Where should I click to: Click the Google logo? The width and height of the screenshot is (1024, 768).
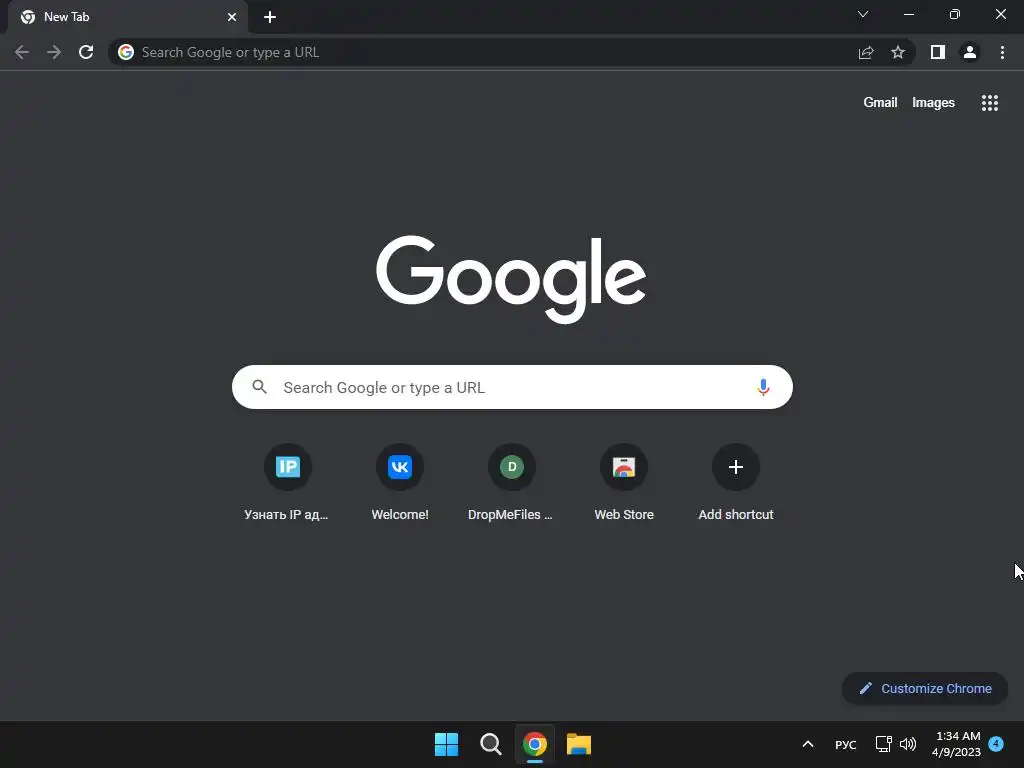[511, 279]
